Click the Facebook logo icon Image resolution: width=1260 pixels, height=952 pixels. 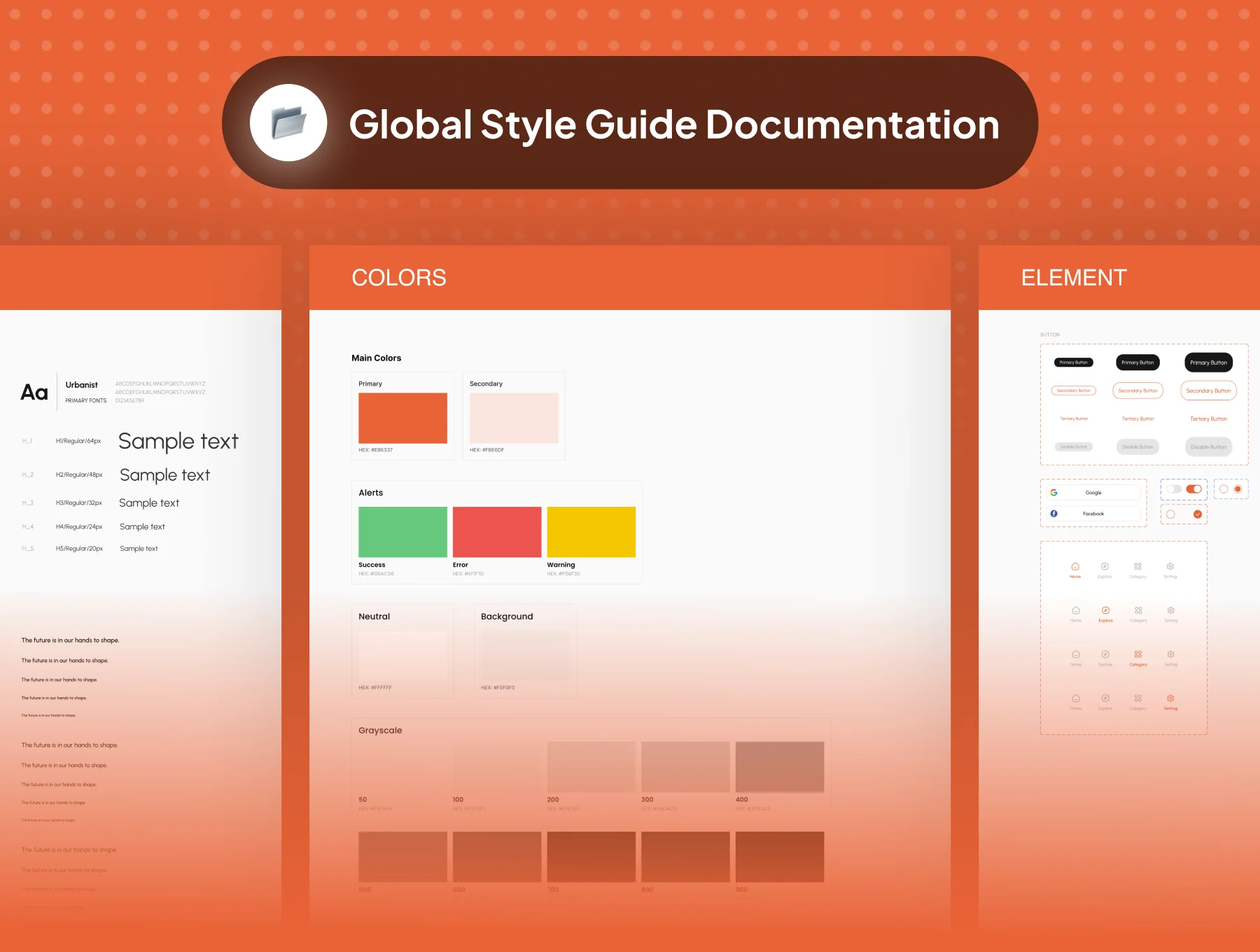tap(1054, 514)
